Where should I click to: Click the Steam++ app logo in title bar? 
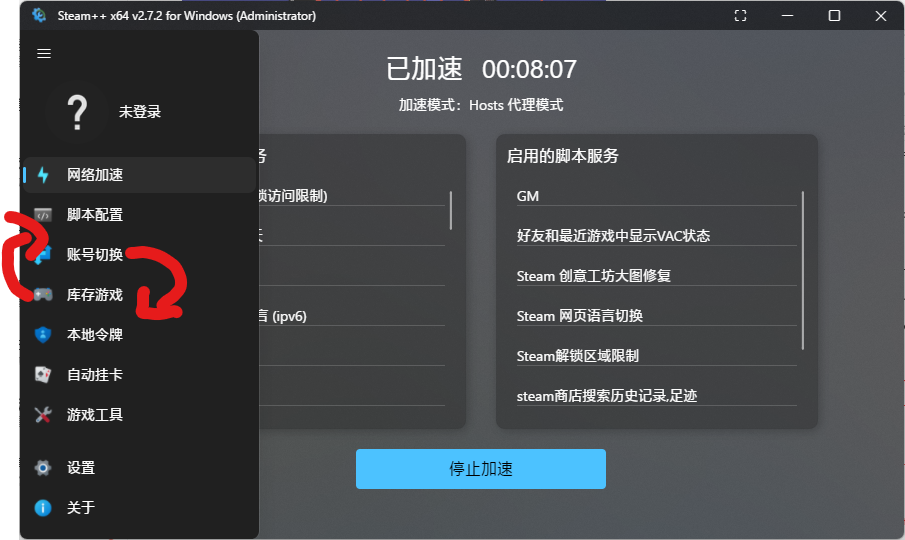(x=39, y=15)
